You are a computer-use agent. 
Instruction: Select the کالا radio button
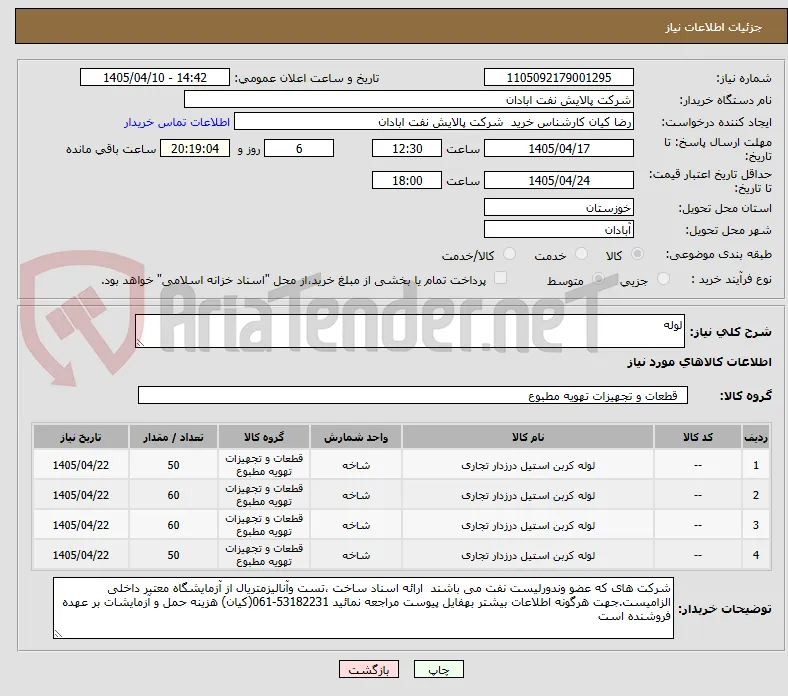[637, 254]
